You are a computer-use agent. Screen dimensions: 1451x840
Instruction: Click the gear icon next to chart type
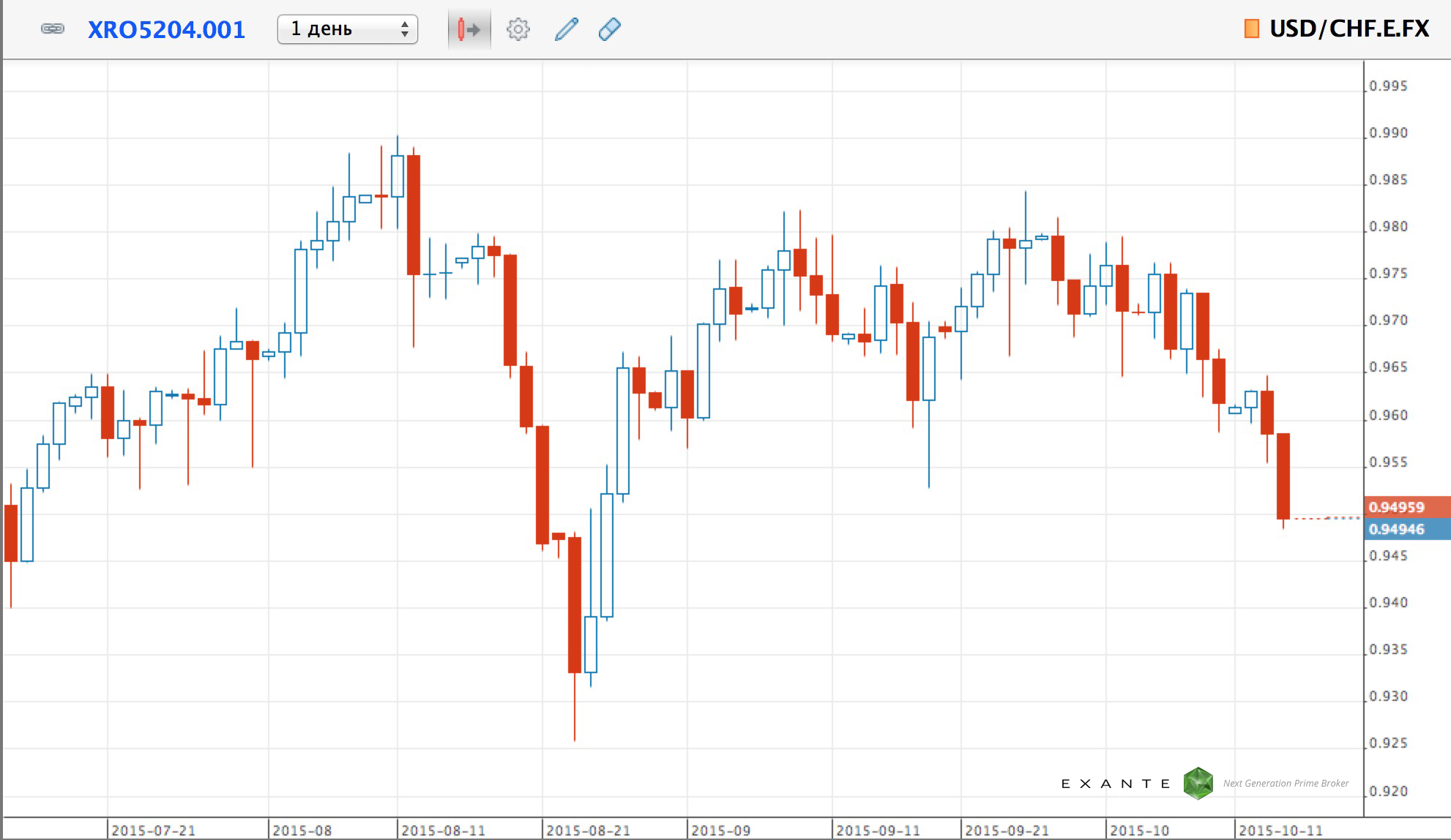(518, 29)
